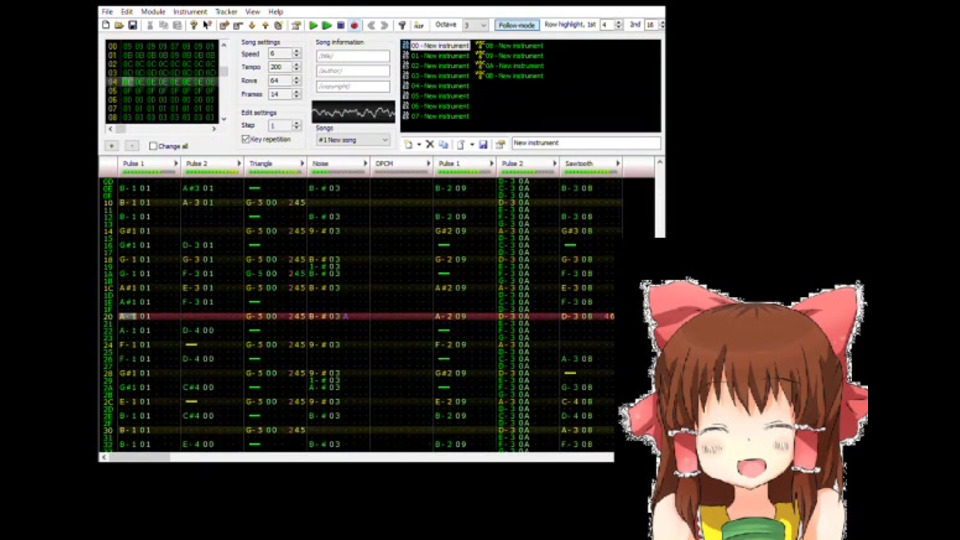Add a new instrument icon
This screenshot has width=960, height=540.
408,144
